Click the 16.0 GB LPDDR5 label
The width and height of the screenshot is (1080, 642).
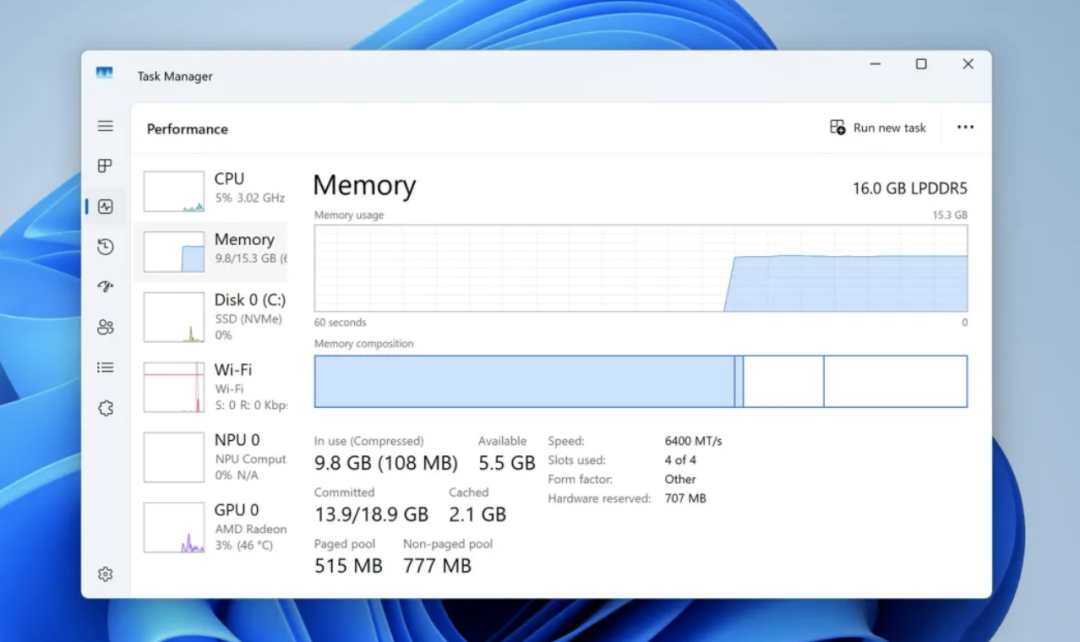click(x=910, y=188)
